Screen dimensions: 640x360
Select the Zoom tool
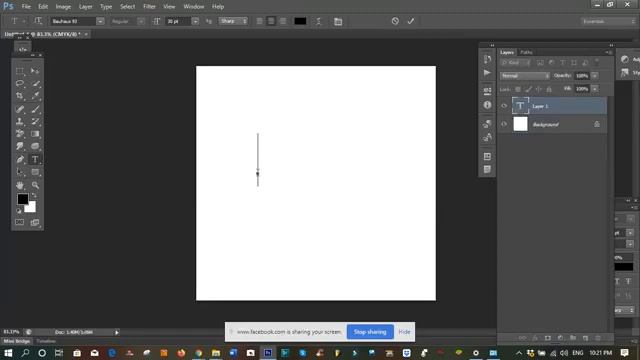click(x=35, y=185)
